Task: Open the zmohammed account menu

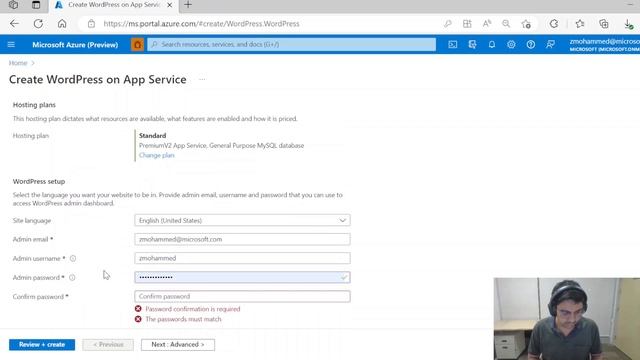Action: coord(604,44)
